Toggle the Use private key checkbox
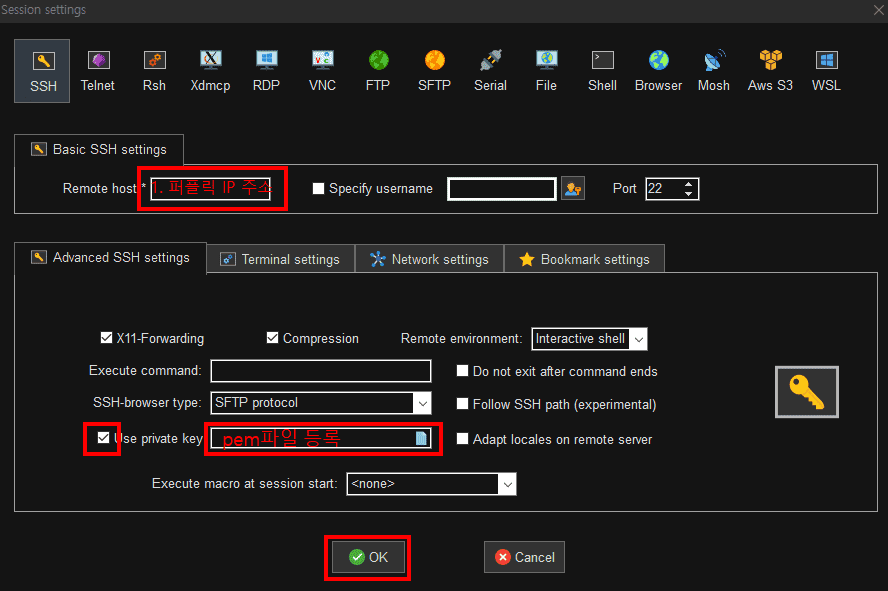 tap(103, 438)
